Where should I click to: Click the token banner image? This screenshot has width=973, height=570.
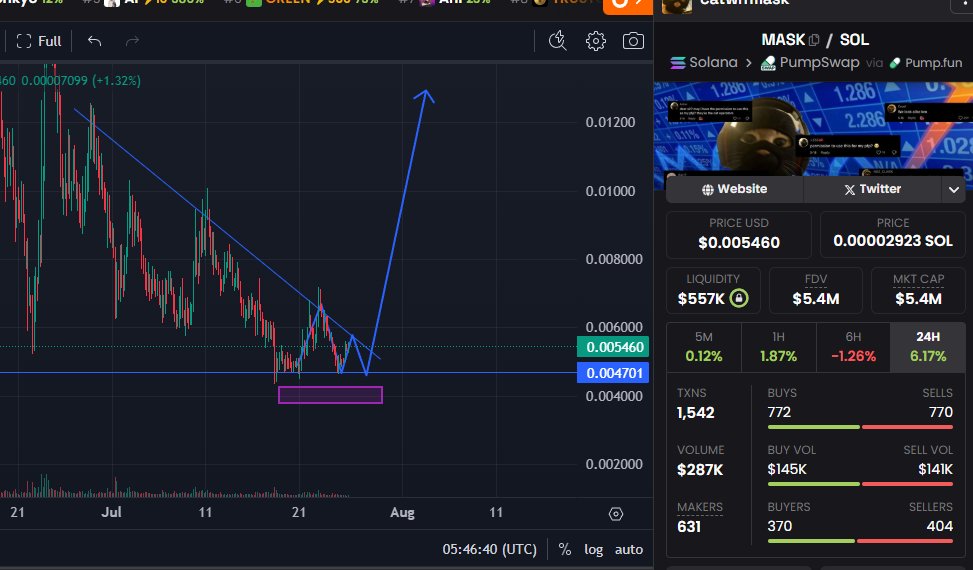(x=814, y=129)
